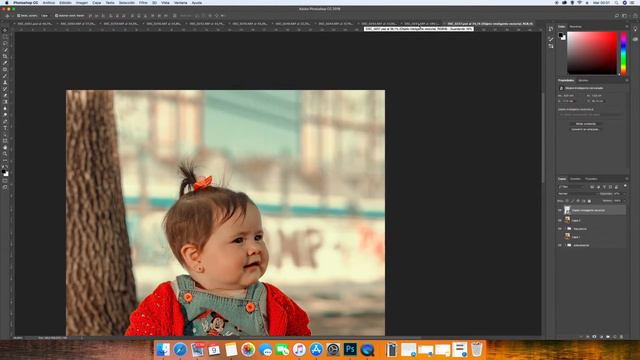This screenshot has height=360, width=640.
Task: Switch to the Canales tab
Action: [575, 179]
